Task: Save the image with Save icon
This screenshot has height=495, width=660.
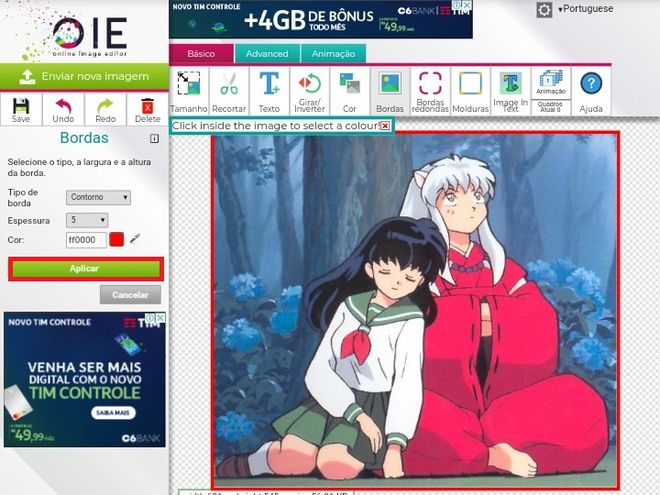Action: (21, 109)
